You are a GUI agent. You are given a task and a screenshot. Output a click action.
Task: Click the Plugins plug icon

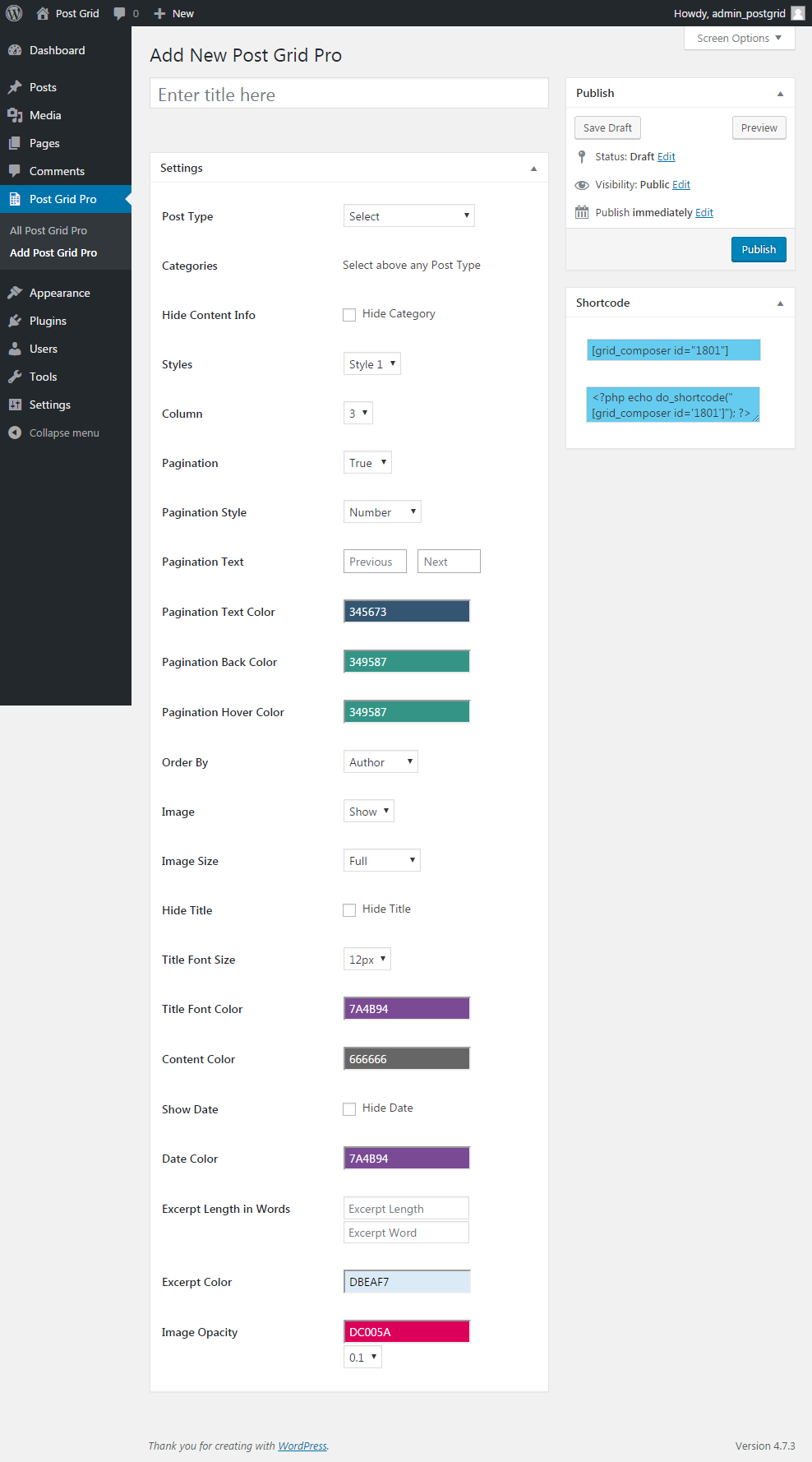click(15, 321)
